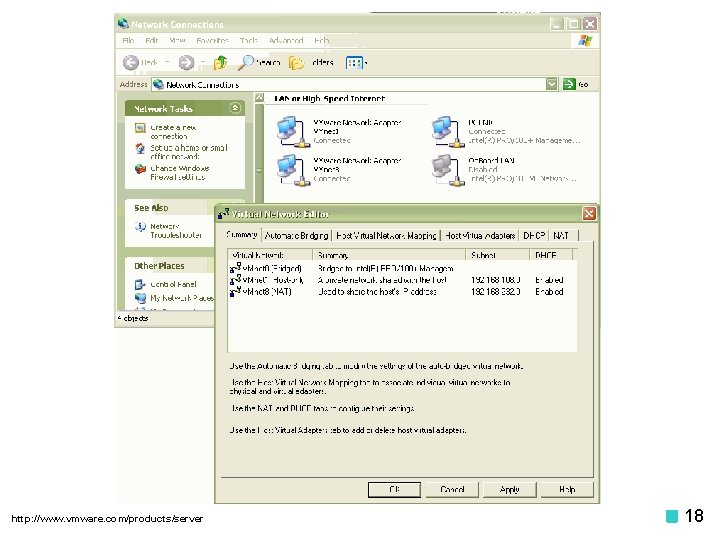Click Set up a home or small office network
The height and width of the screenshot is (540, 720).
(x=189, y=152)
